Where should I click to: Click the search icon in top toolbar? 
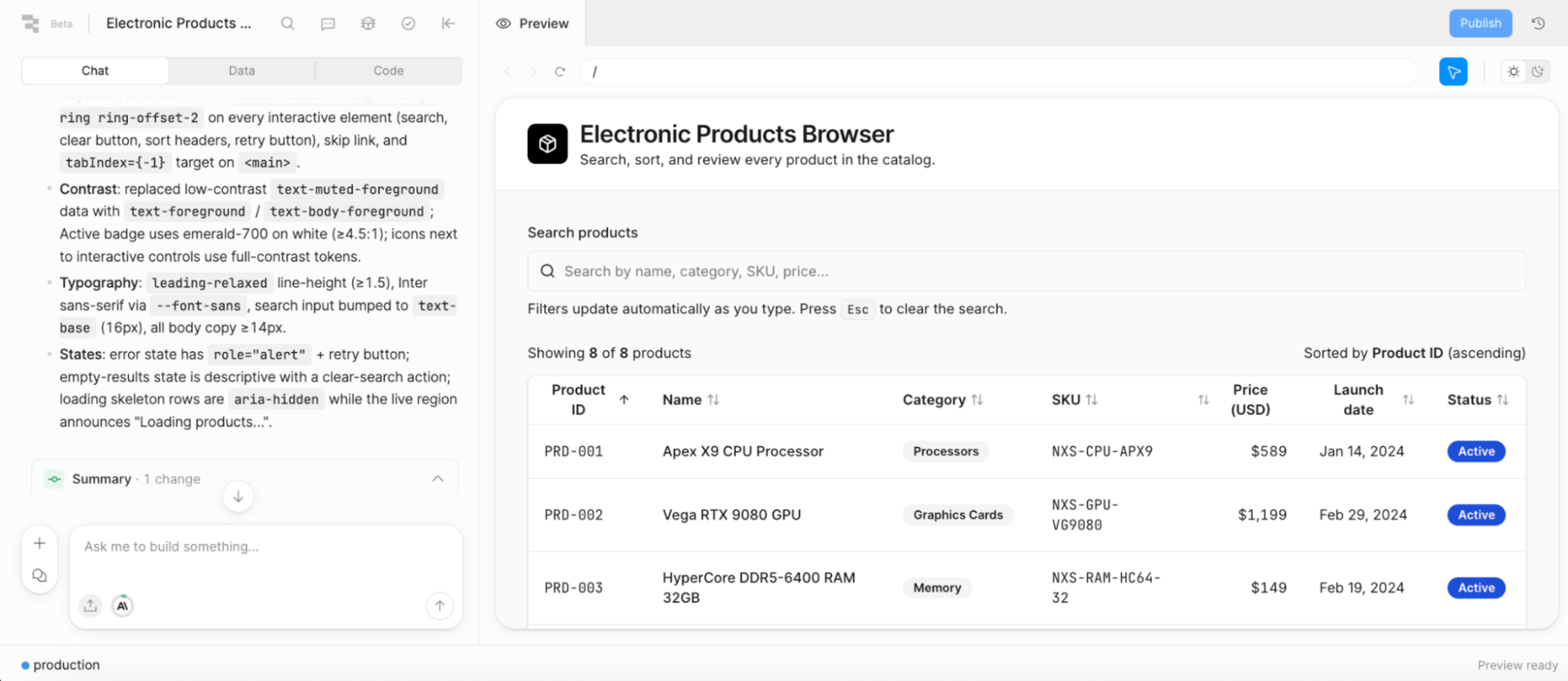coord(287,24)
